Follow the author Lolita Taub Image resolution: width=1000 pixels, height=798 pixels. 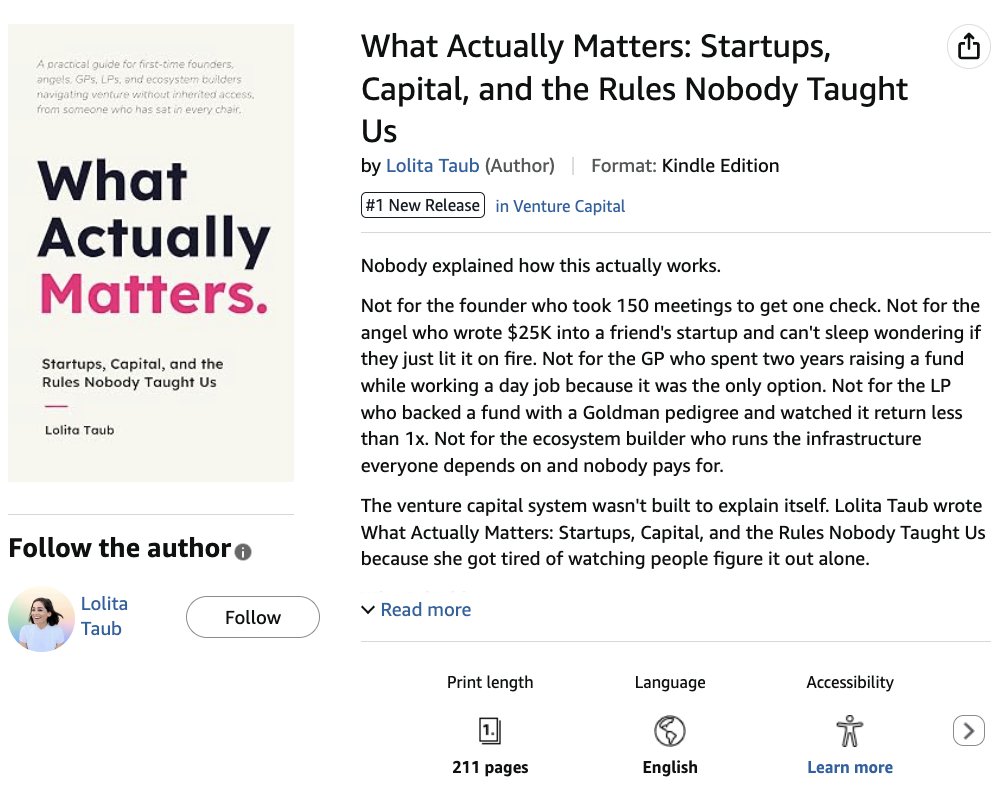coord(253,617)
